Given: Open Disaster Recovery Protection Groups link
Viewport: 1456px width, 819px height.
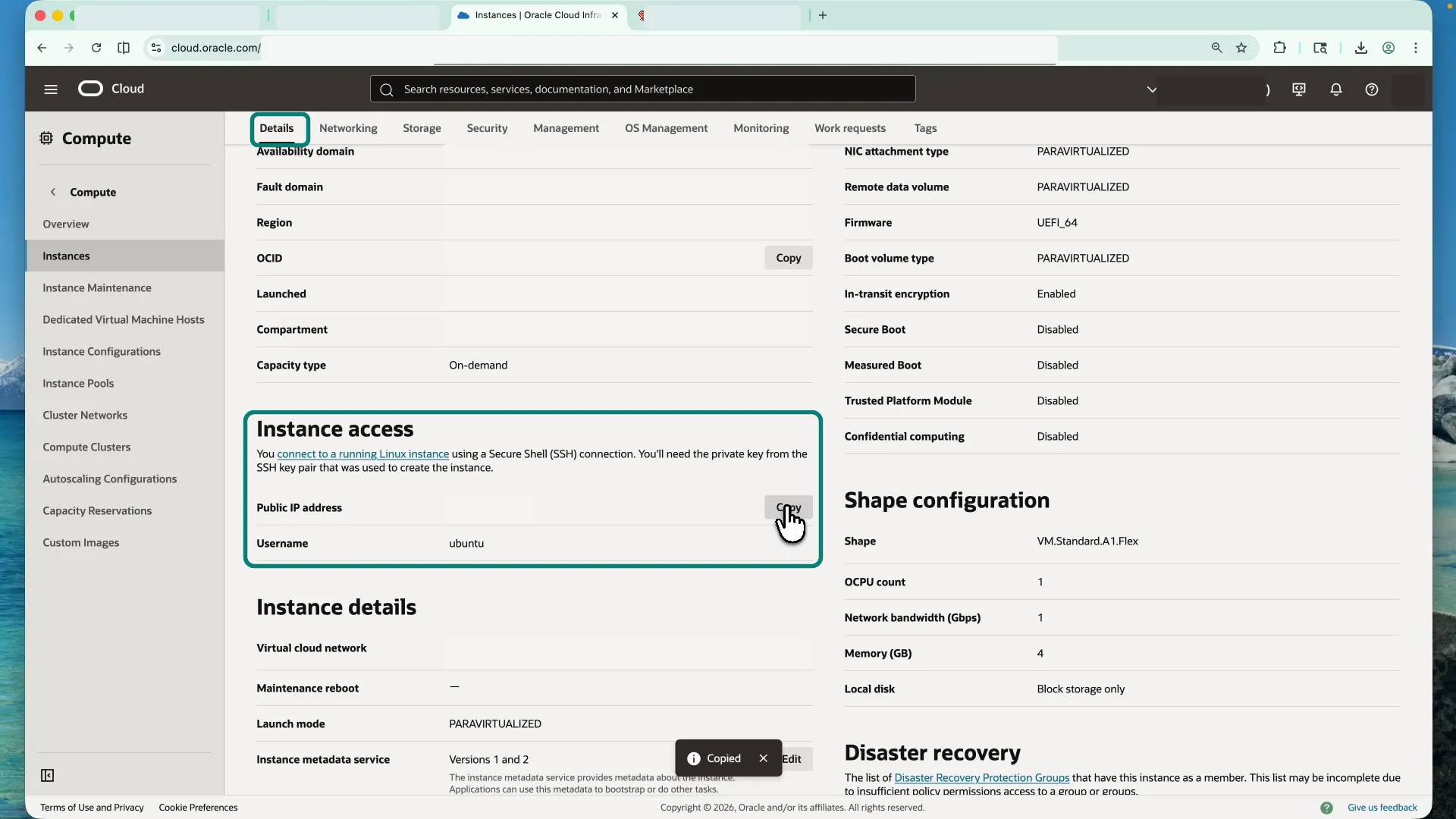Looking at the screenshot, I should tap(981, 778).
